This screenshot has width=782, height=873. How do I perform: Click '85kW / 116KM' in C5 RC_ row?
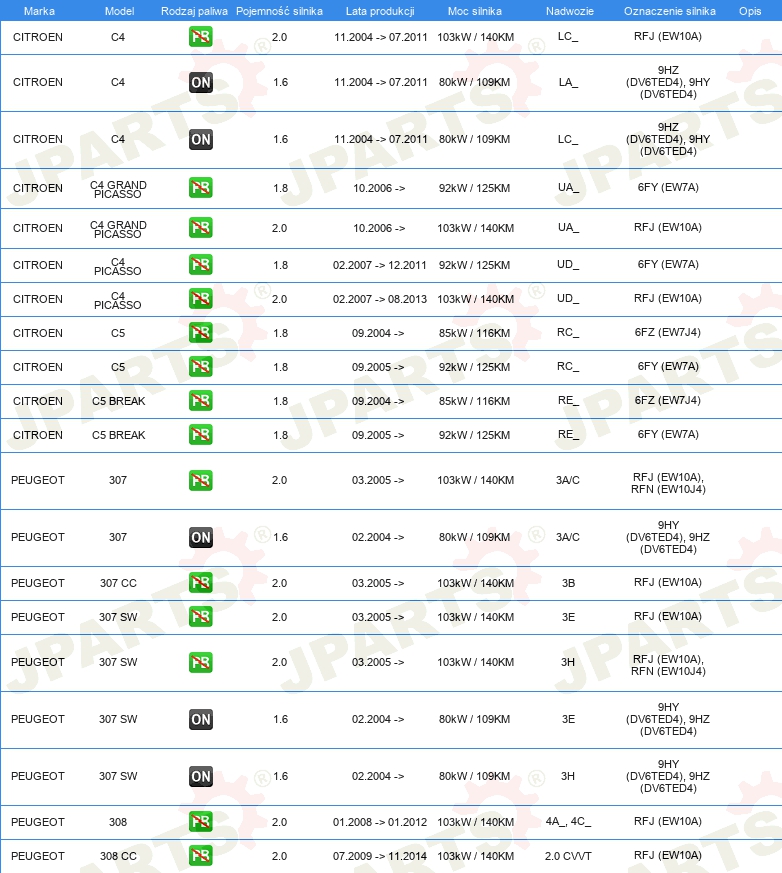click(x=474, y=333)
